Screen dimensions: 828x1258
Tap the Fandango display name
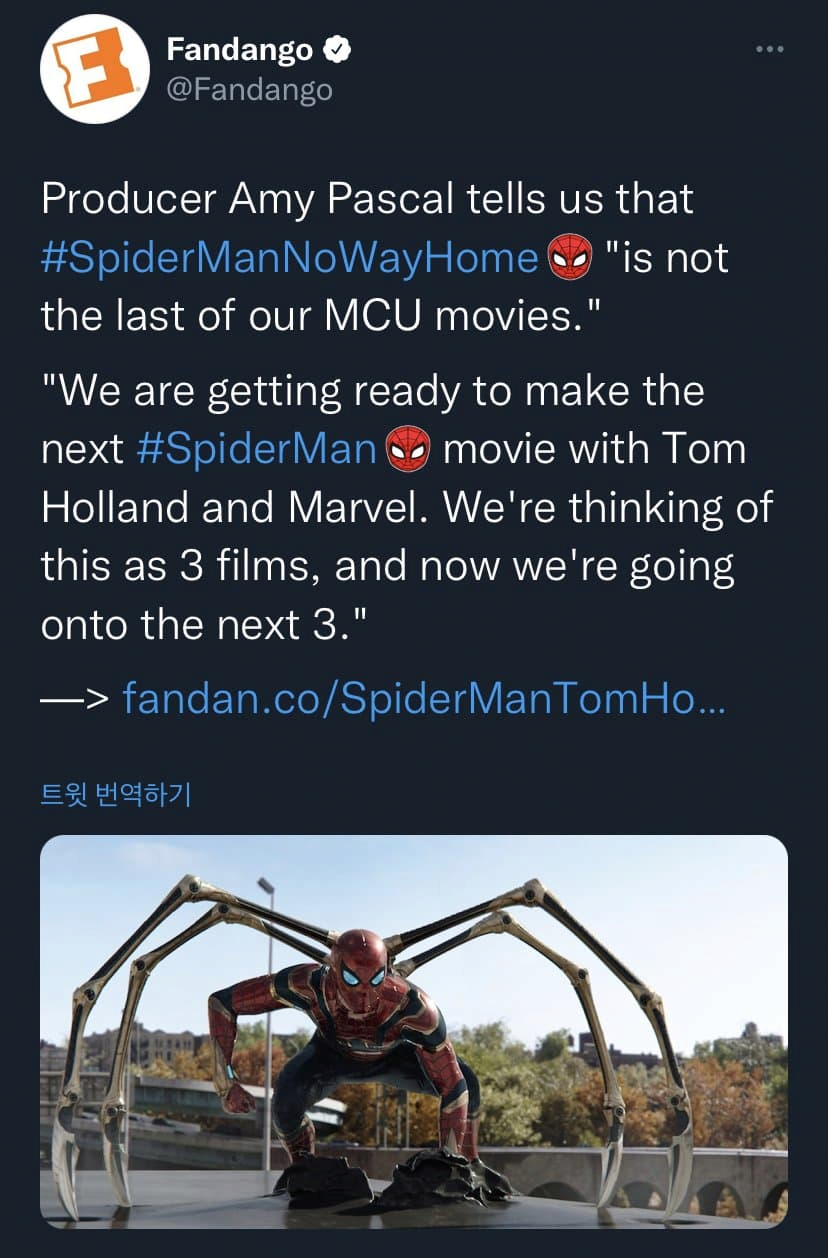(x=240, y=48)
